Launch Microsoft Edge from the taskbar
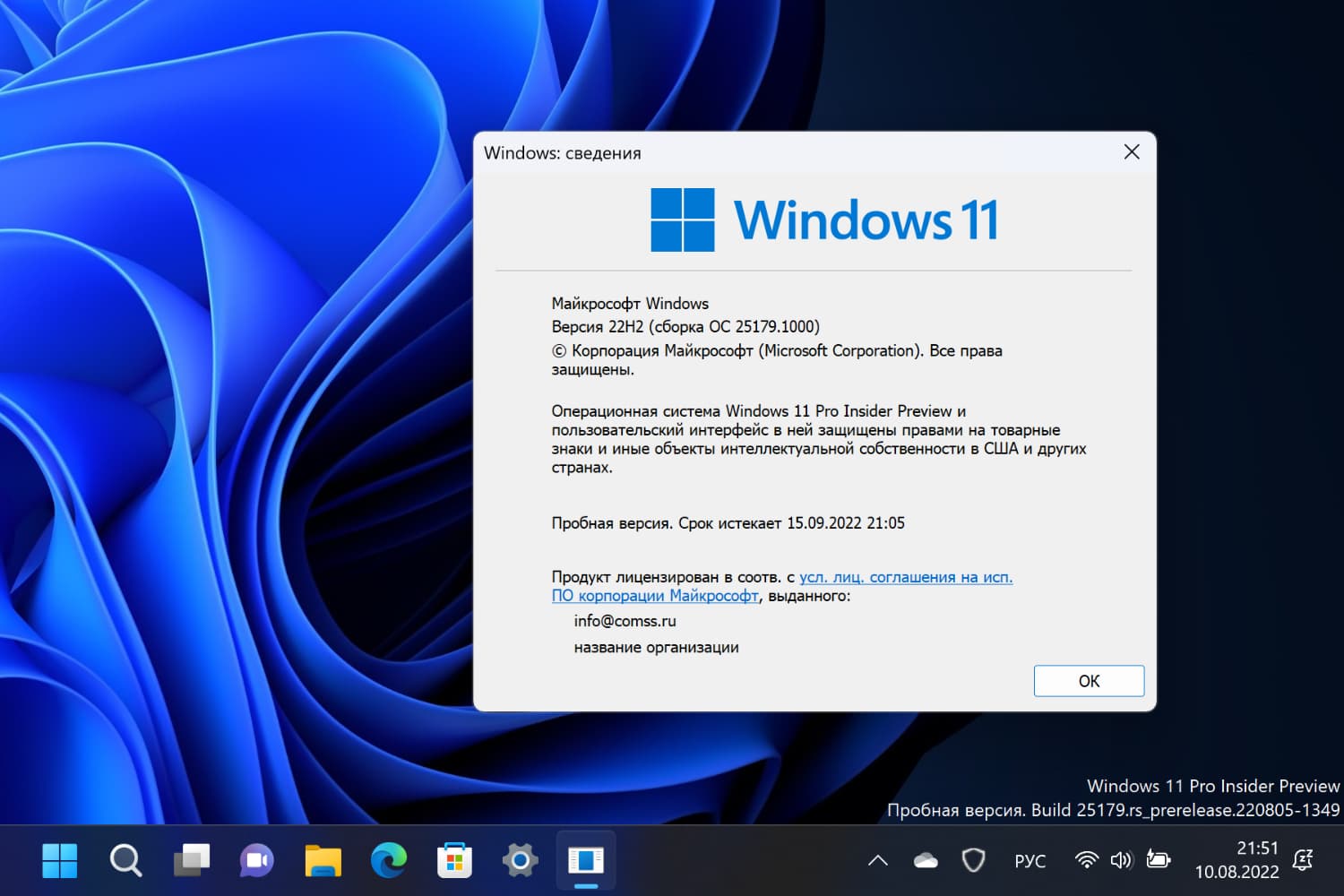 click(x=389, y=861)
